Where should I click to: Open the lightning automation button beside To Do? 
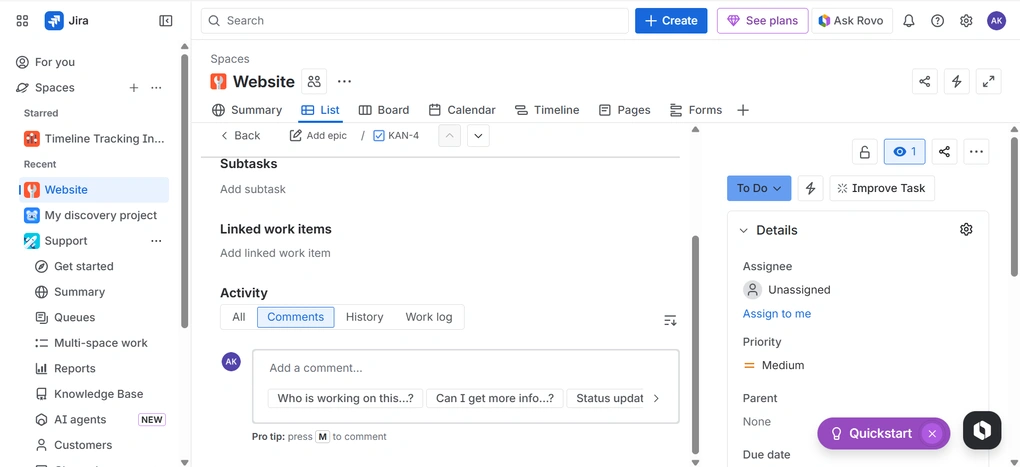point(811,188)
